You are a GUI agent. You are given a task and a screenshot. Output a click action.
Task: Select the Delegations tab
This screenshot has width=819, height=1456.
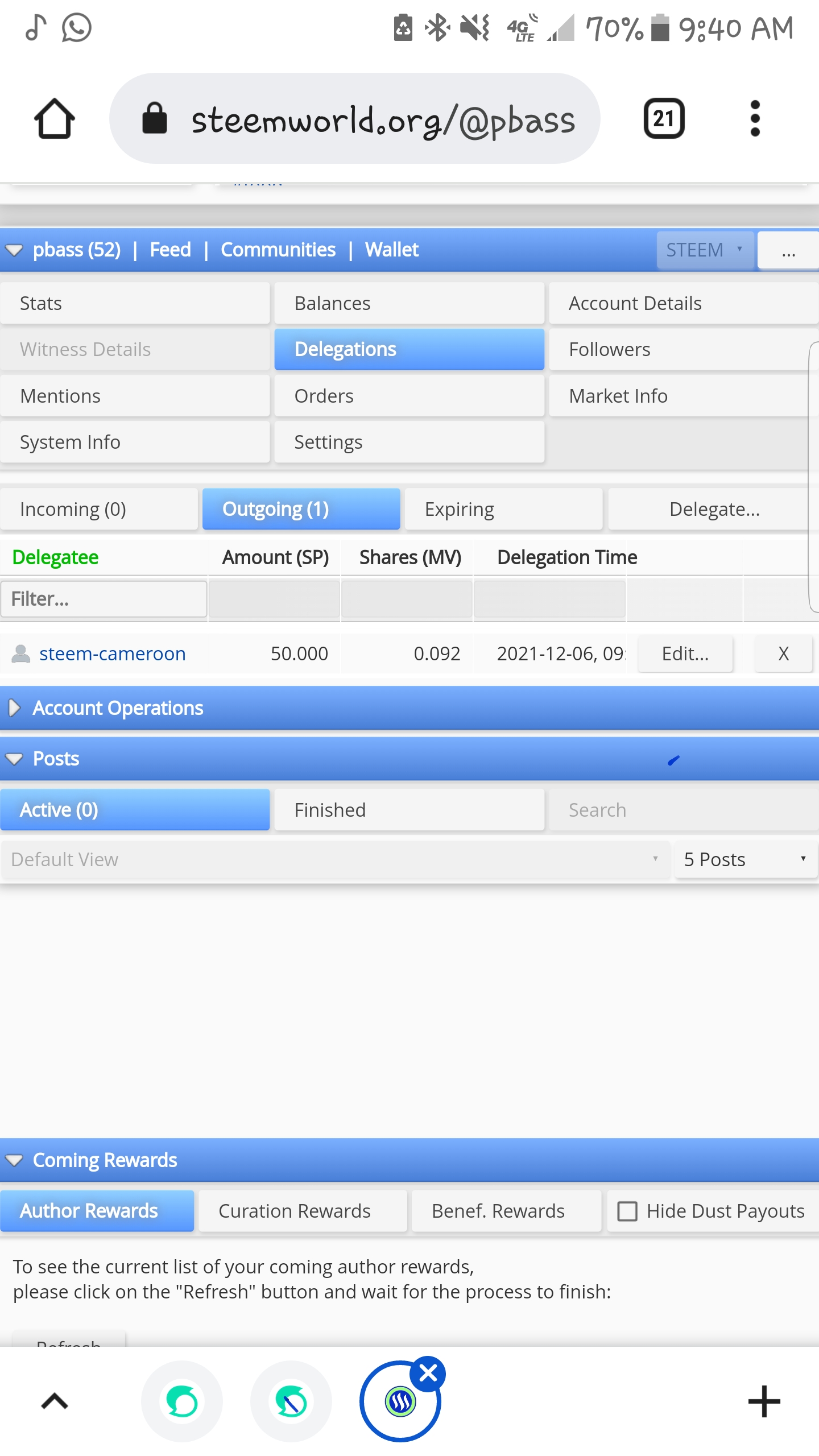[x=409, y=349]
